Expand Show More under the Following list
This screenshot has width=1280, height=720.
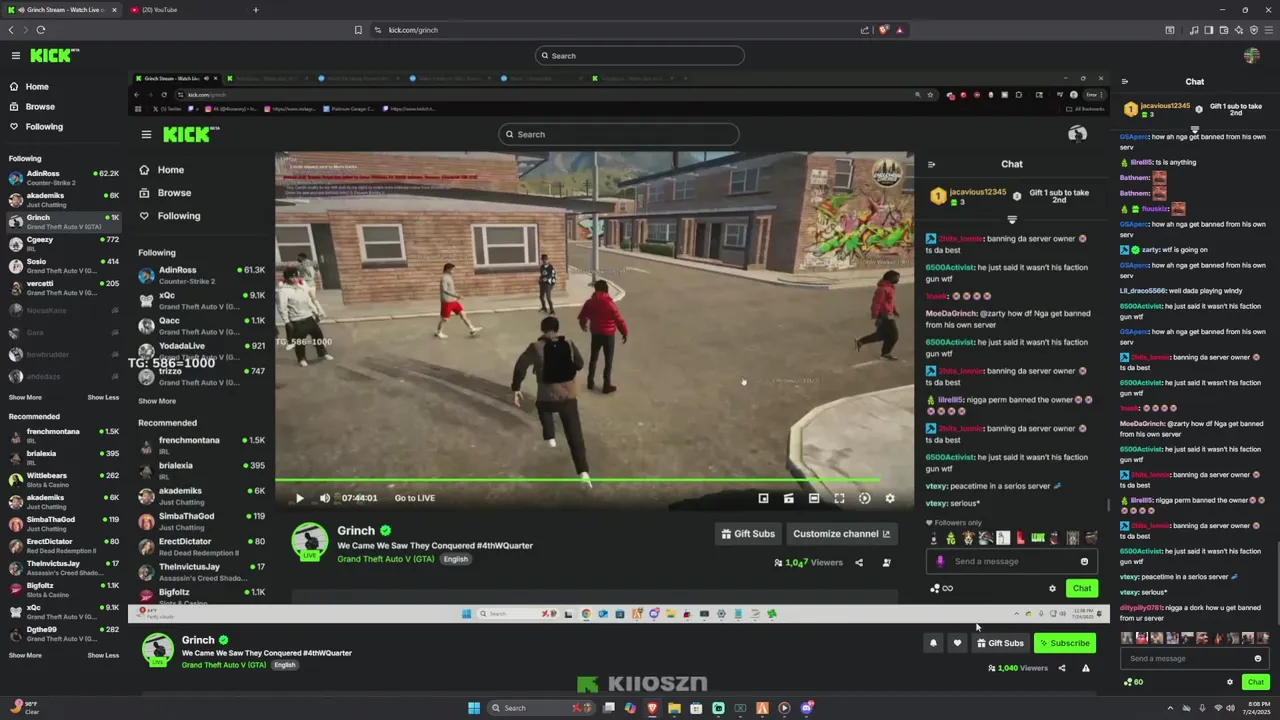(x=25, y=397)
